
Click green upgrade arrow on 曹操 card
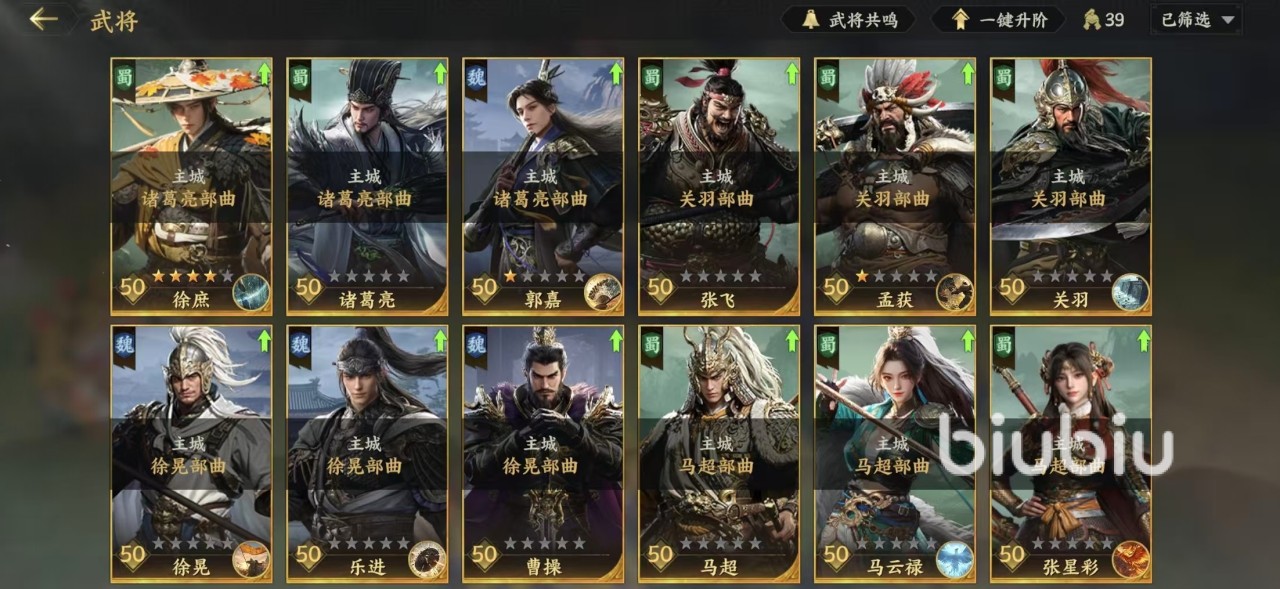pyautogui.click(x=616, y=341)
